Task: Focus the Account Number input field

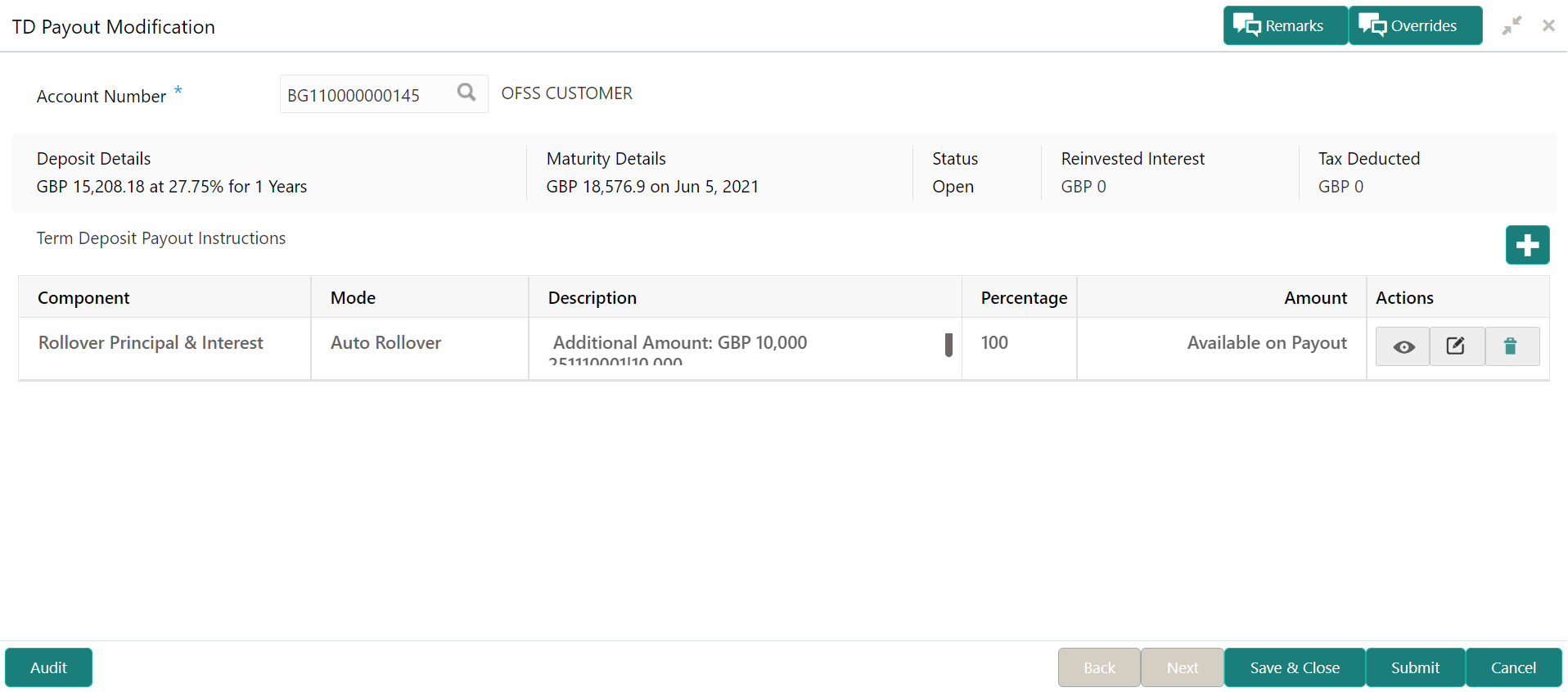Action: 367,95
